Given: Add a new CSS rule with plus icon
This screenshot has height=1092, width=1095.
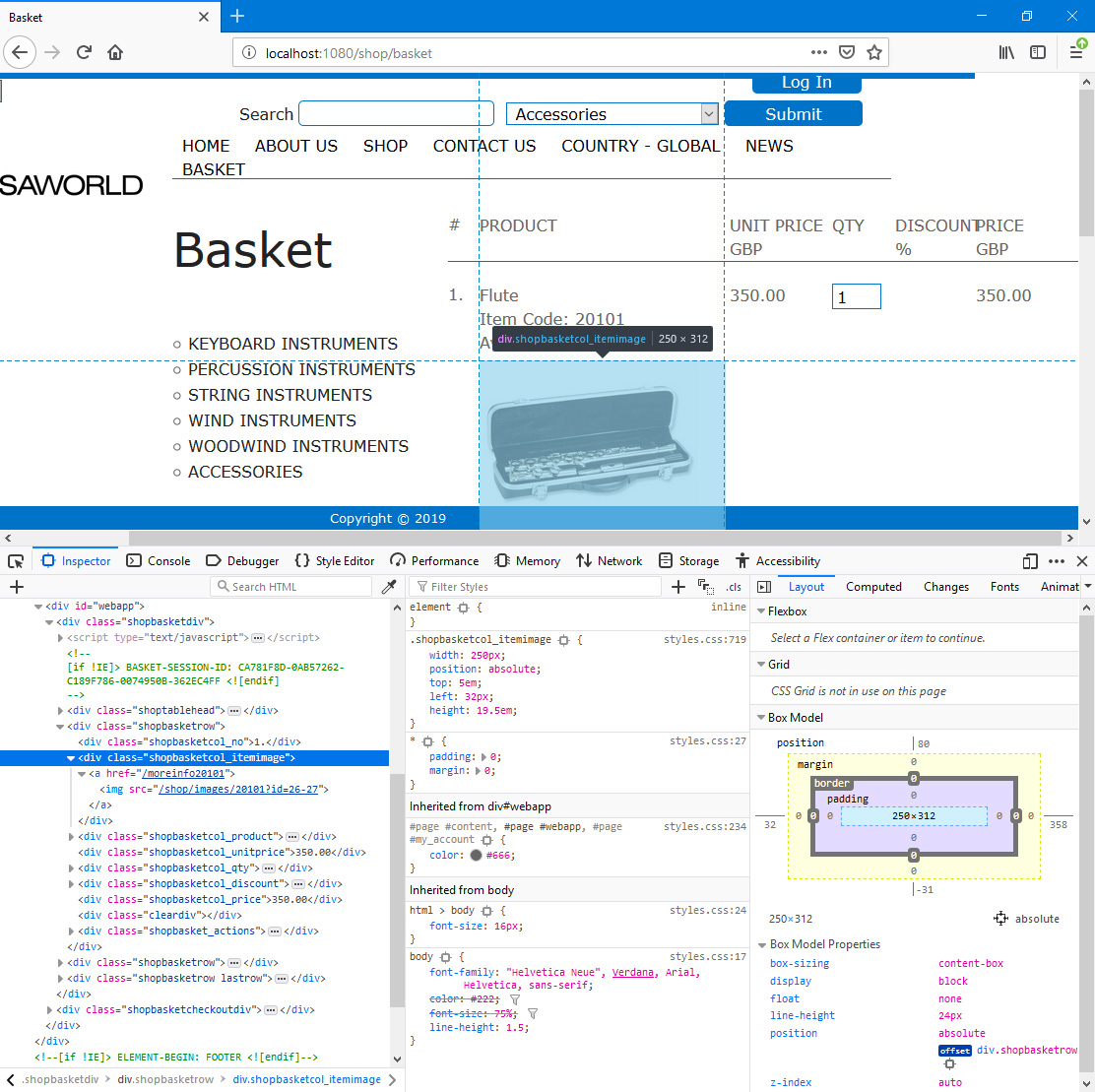Looking at the screenshot, I should click(678, 587).
